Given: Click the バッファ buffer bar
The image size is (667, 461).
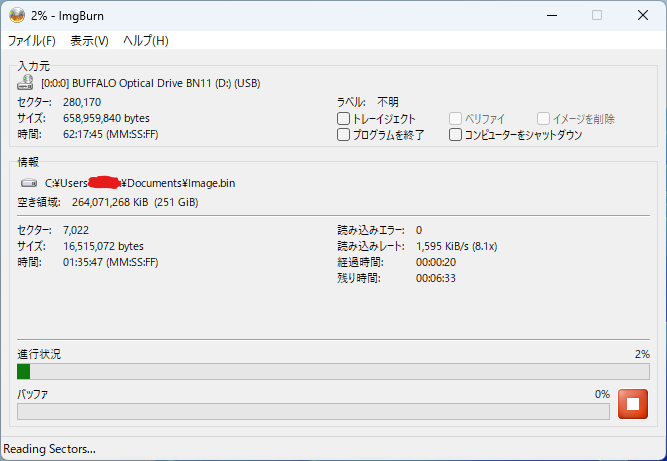Looking at the screenshot, I should [x=313, y=411].
